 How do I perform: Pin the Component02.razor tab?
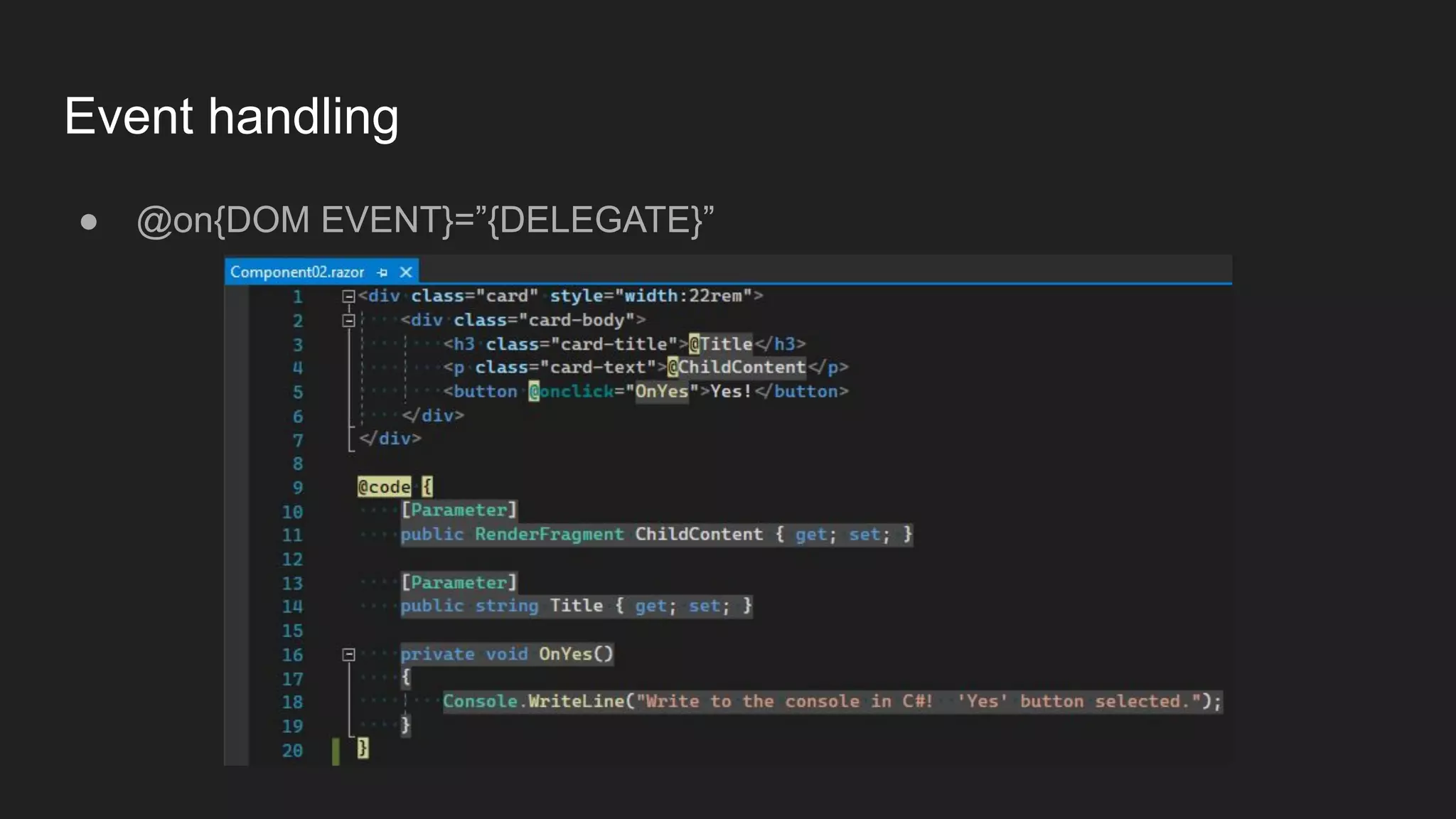click(x=382, y=272)
